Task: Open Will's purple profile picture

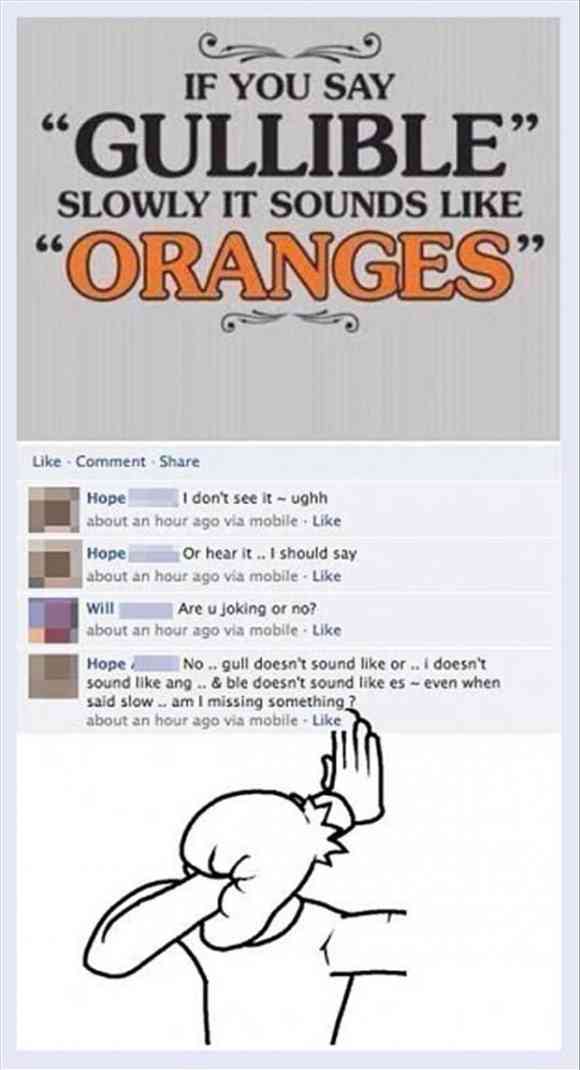Action: tap(53, 620)
